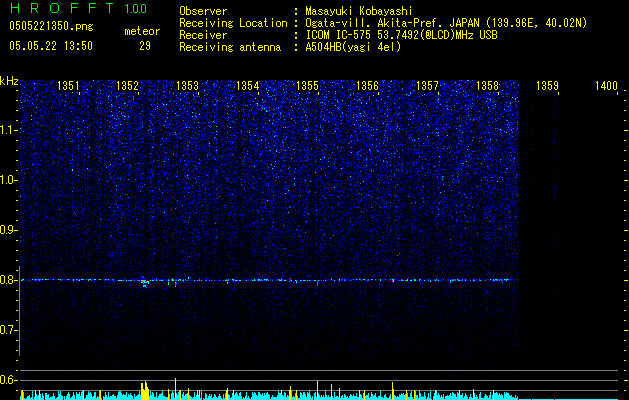
Task: Click the 0.6 kHz axis label
Action: [8, 380]
